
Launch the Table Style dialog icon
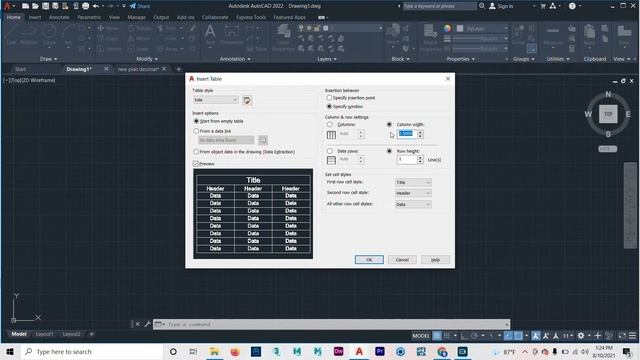tap(247, 100)
